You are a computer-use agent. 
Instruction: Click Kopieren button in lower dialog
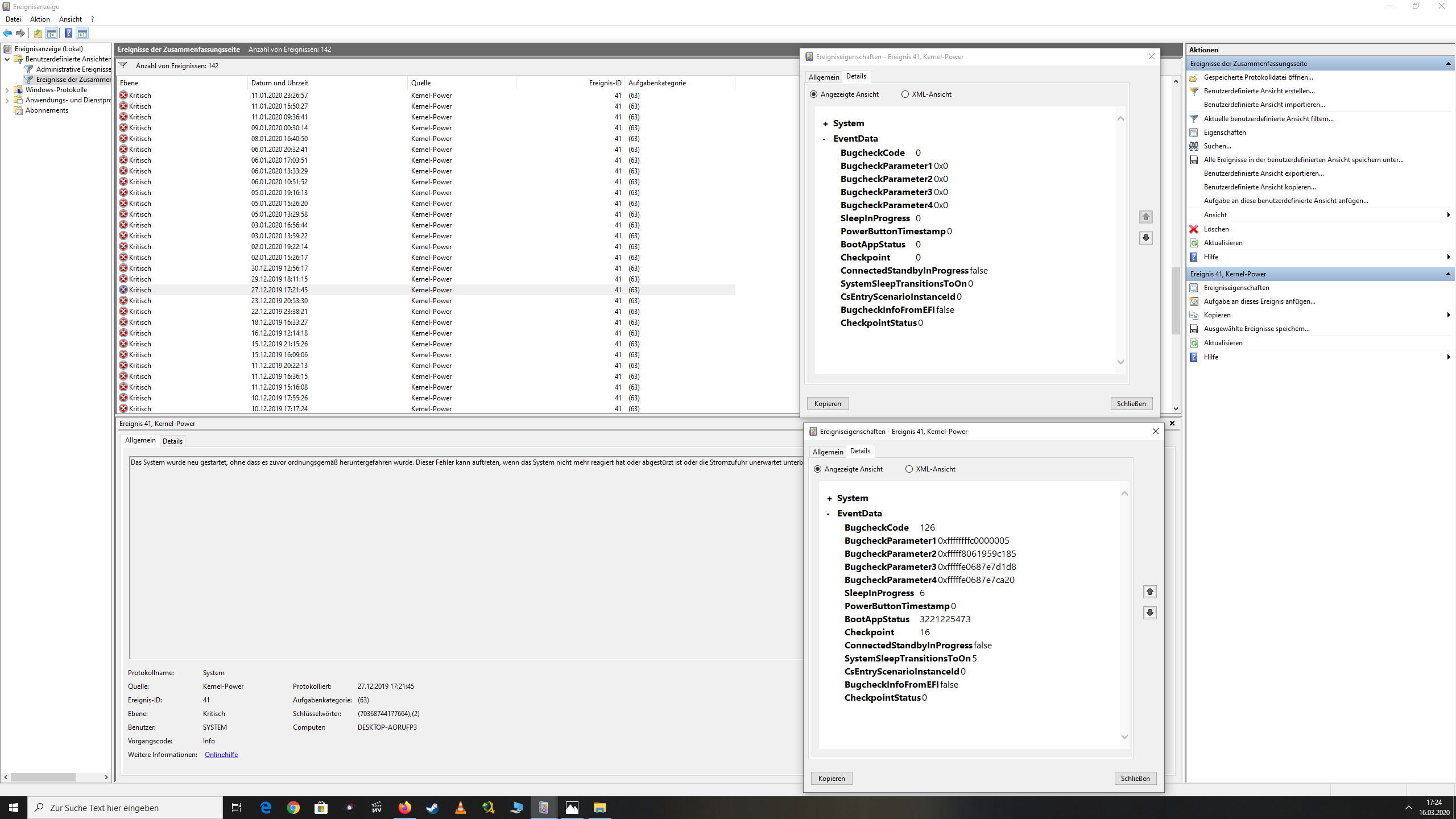832,778
